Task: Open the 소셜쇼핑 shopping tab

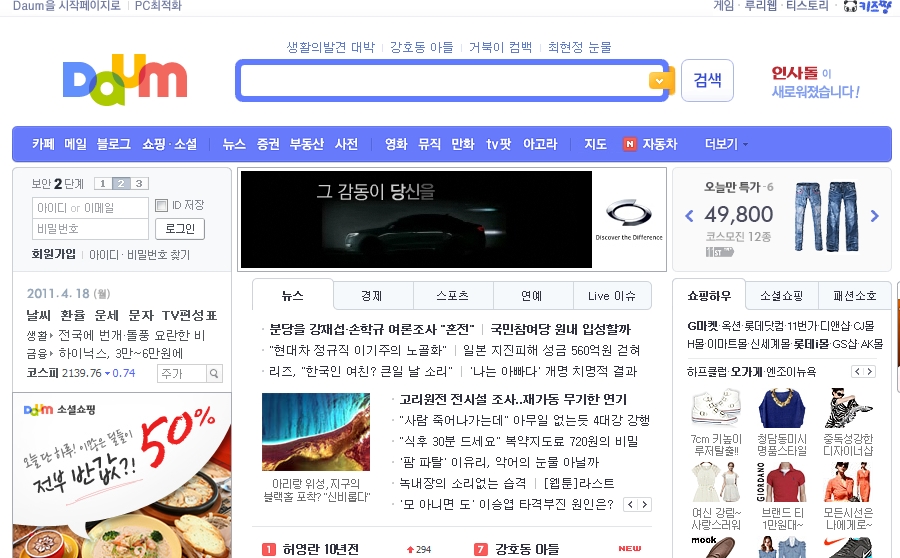Action: [781, 296]
